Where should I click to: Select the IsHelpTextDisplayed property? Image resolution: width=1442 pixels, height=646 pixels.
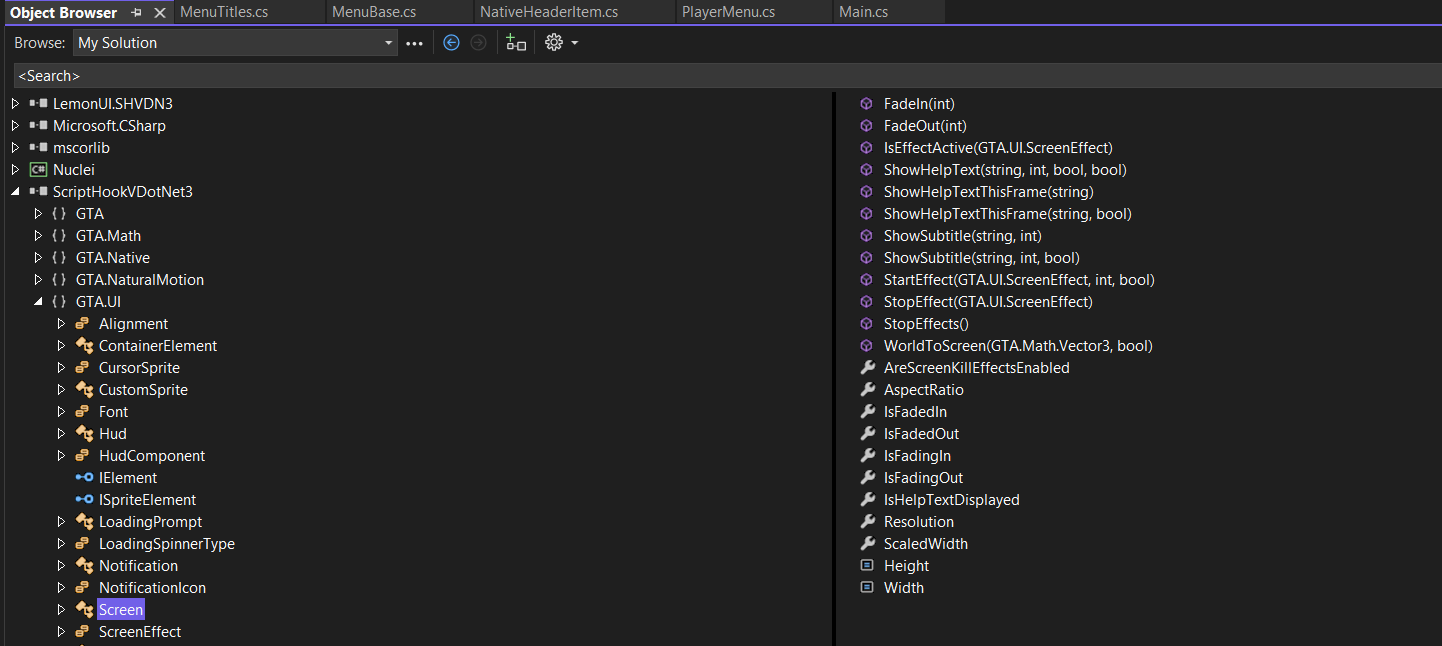[952, 500]
